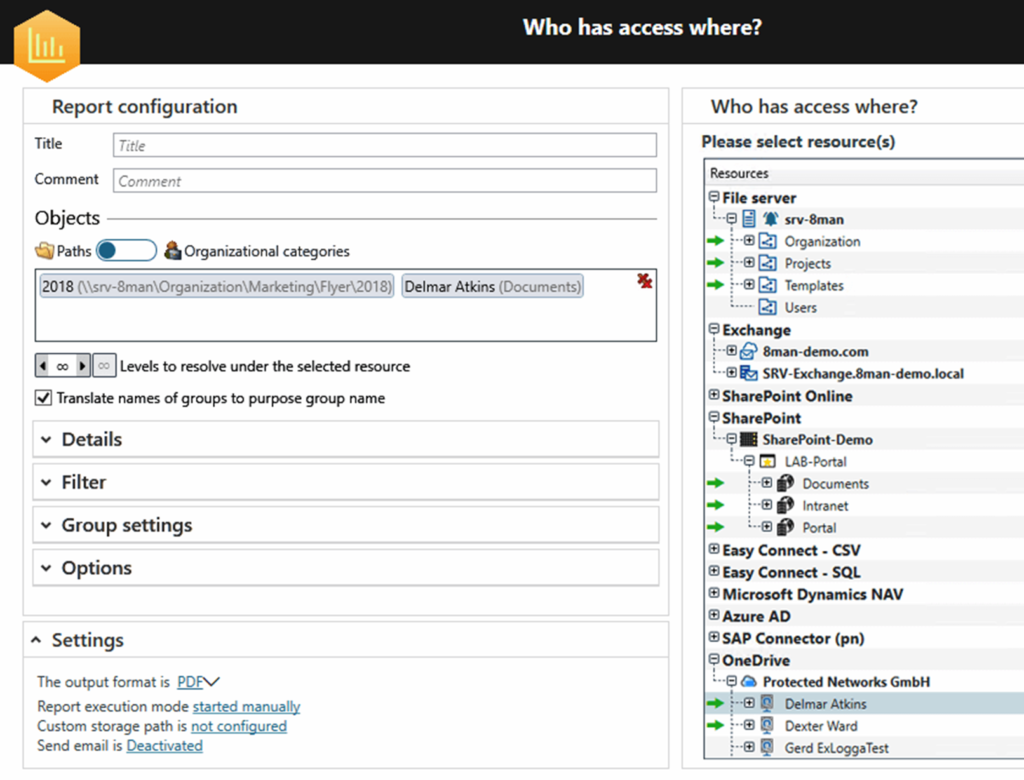Expand the Easy Connect - SQL node
The height and width of the screenshot is (780, 1024).
pyautogui.click(x=714, y=571)
